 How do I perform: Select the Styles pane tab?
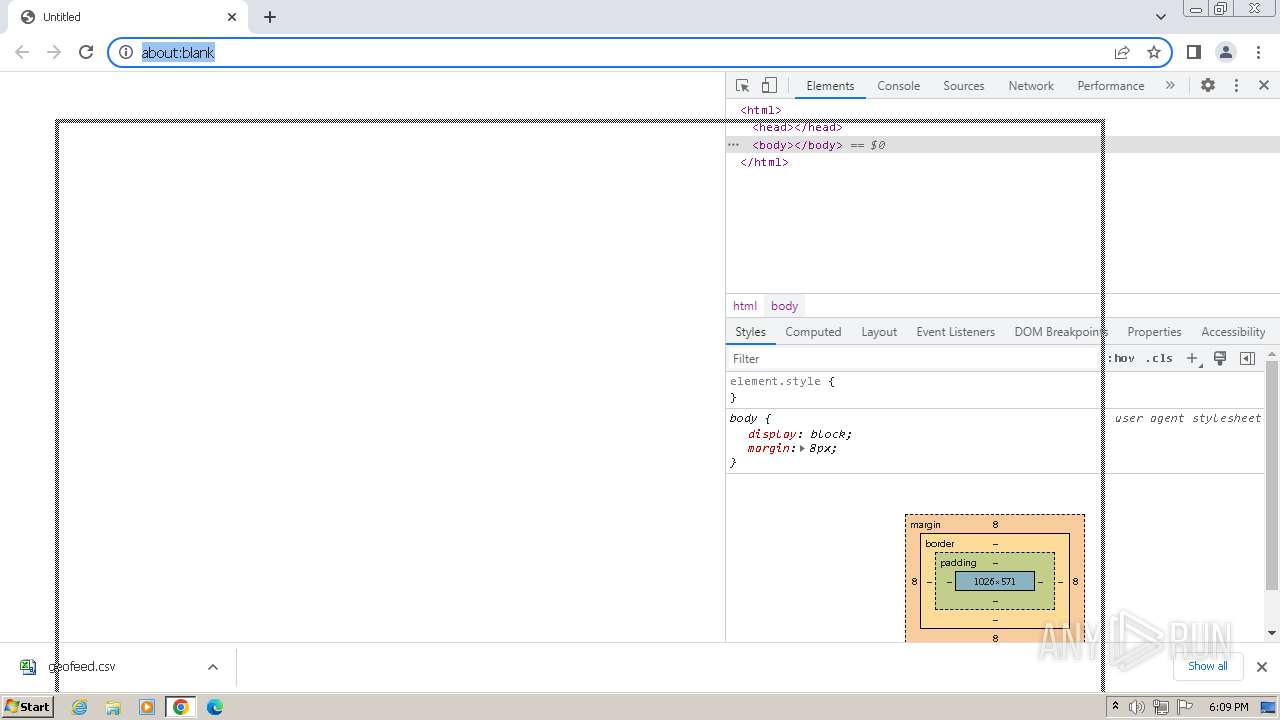[750, 332]
